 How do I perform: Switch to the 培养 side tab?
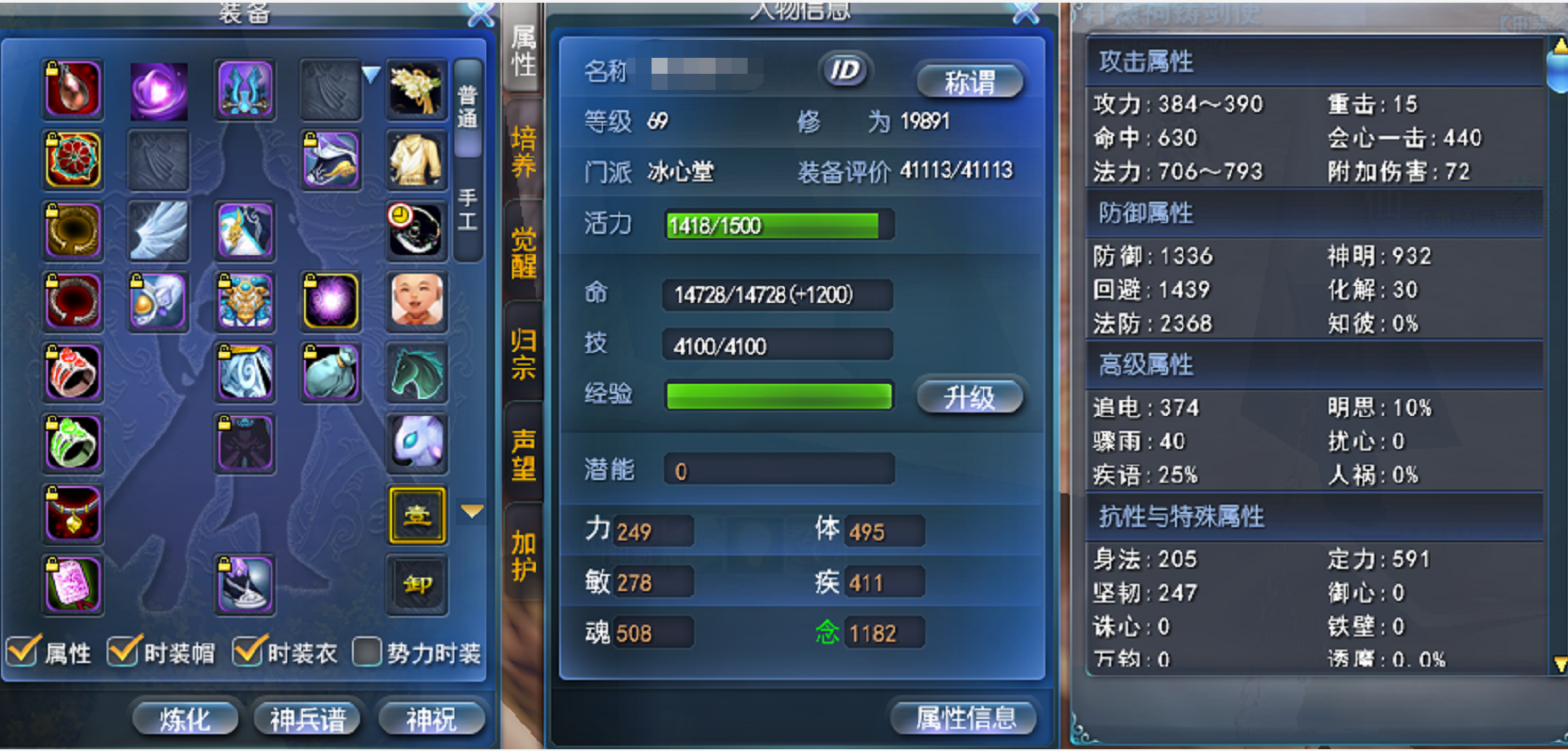point(524,152)
